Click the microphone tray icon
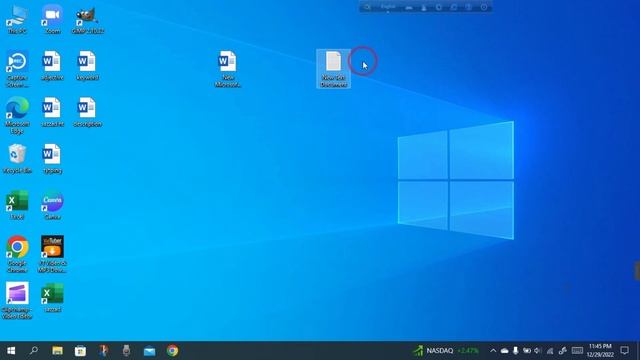 [516, 351]
